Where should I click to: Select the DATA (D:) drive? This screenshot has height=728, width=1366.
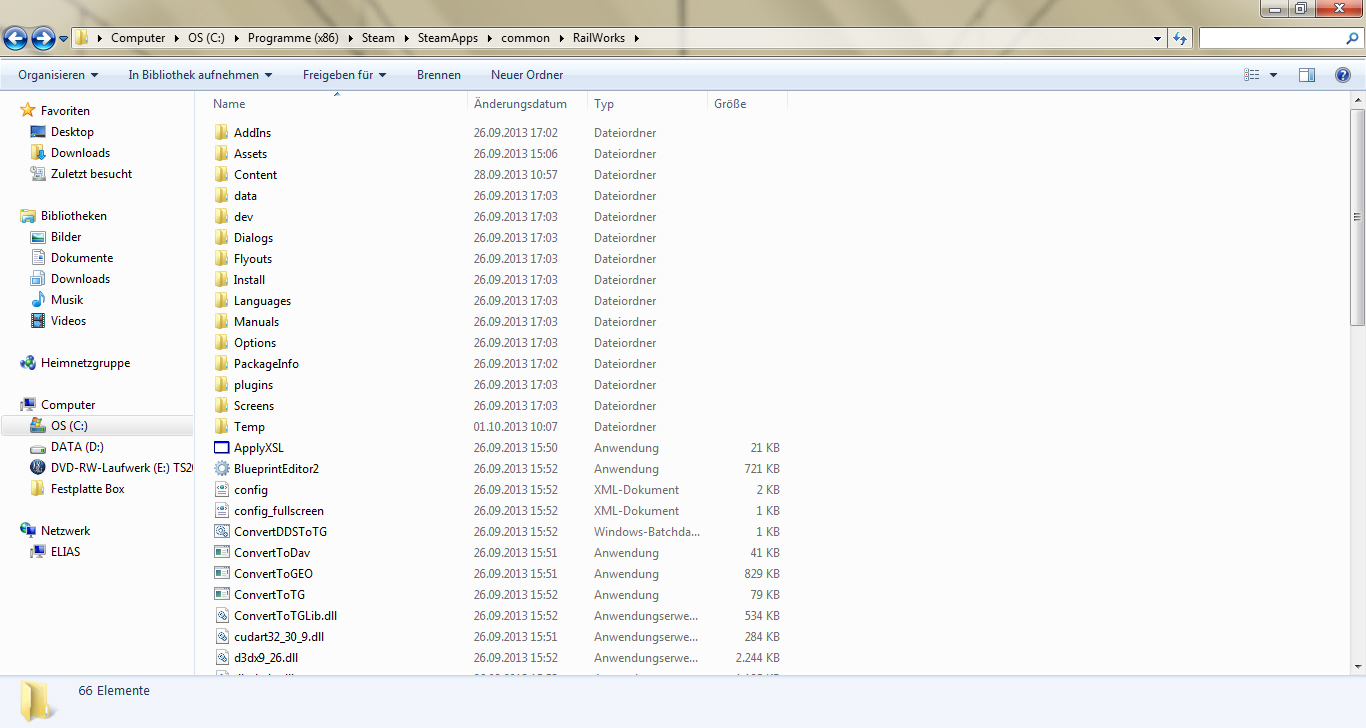tap(77, 447)
